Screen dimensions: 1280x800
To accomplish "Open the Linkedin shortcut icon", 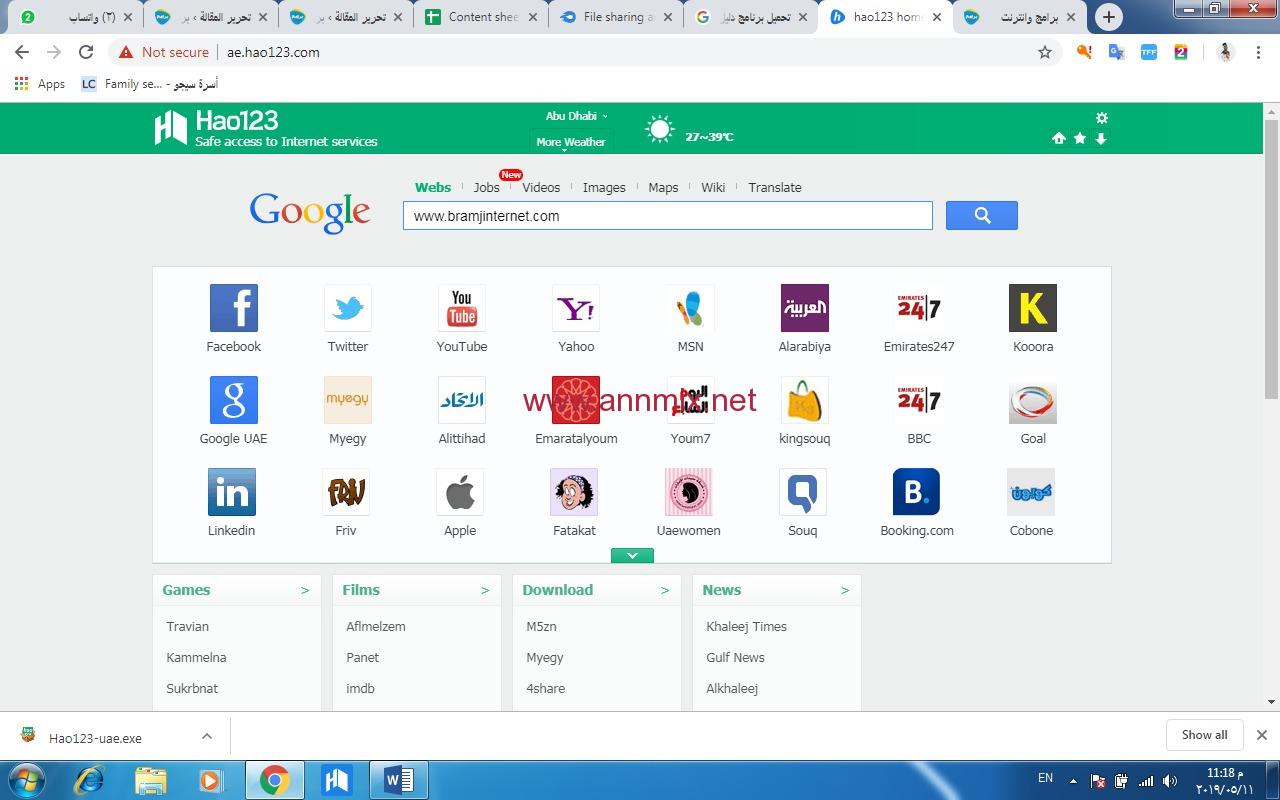I will [x=232, y=492].
